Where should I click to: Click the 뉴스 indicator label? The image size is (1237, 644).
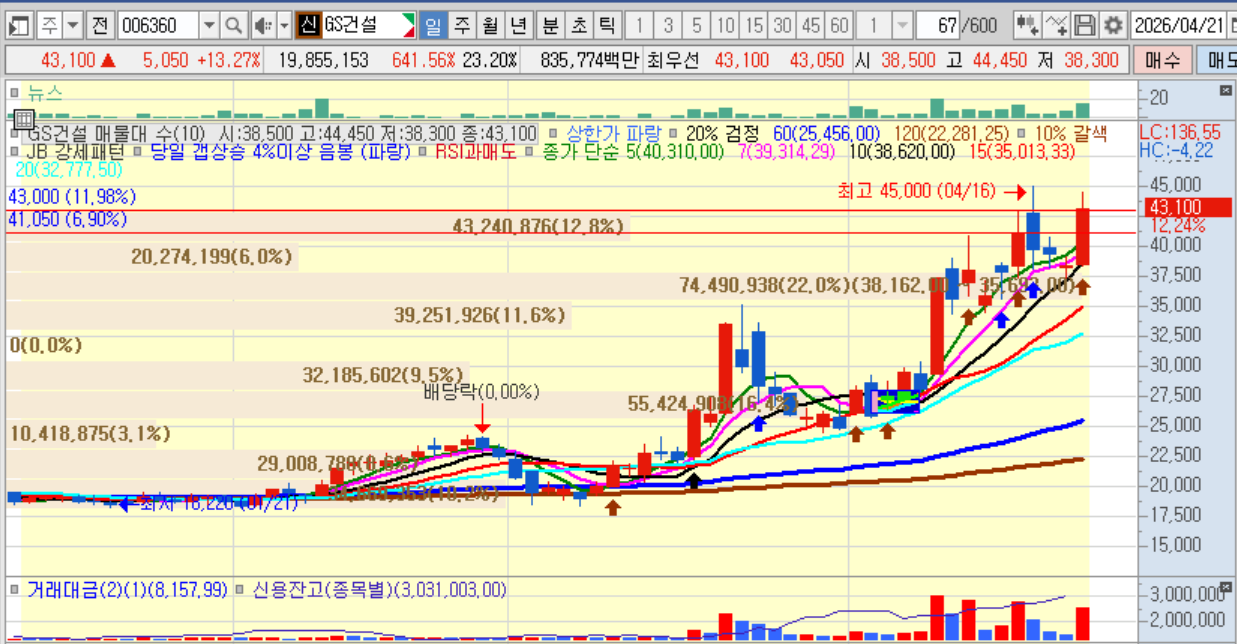pos(45,93)
